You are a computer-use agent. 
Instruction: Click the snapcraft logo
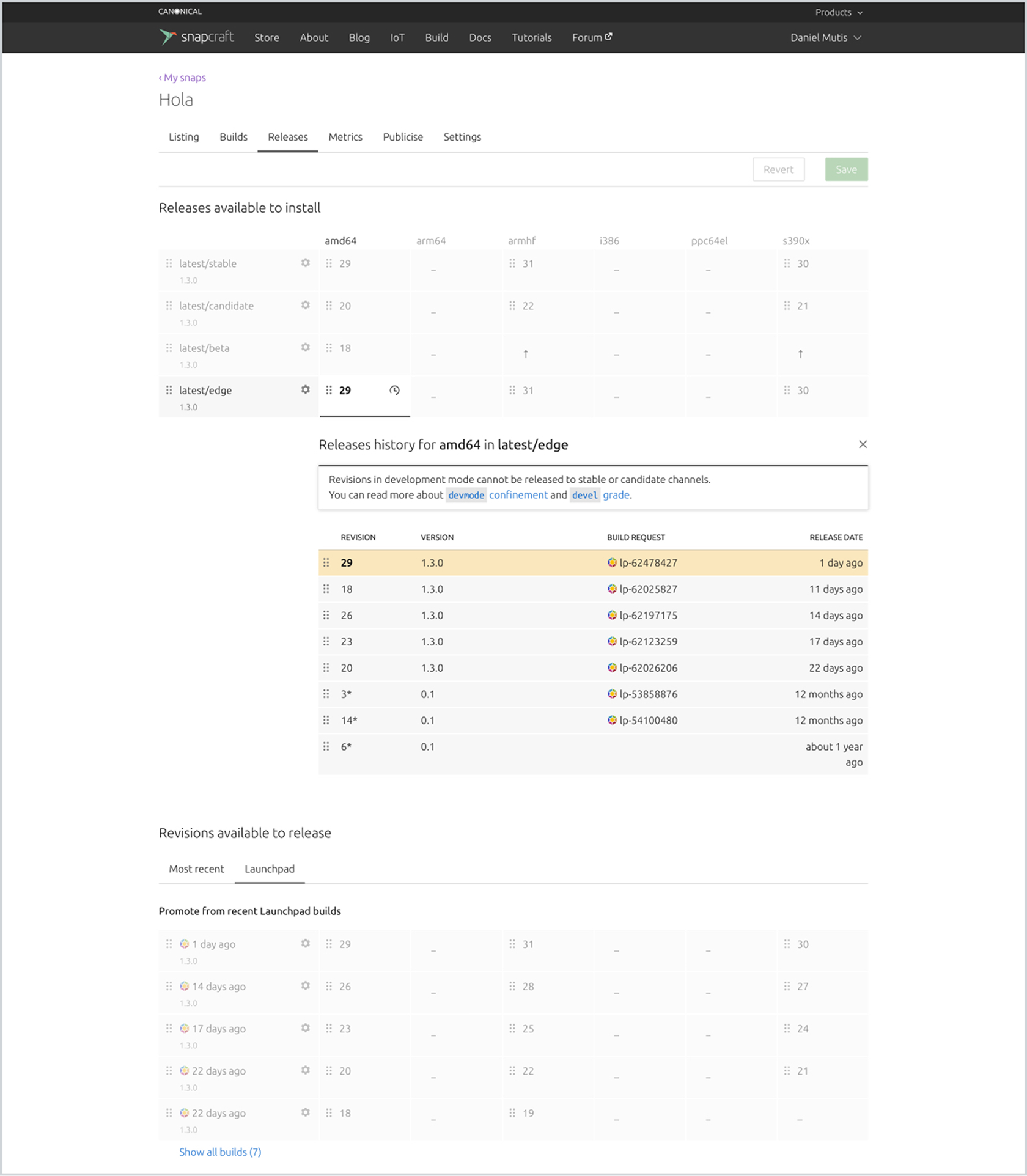[x=196, y=37]
